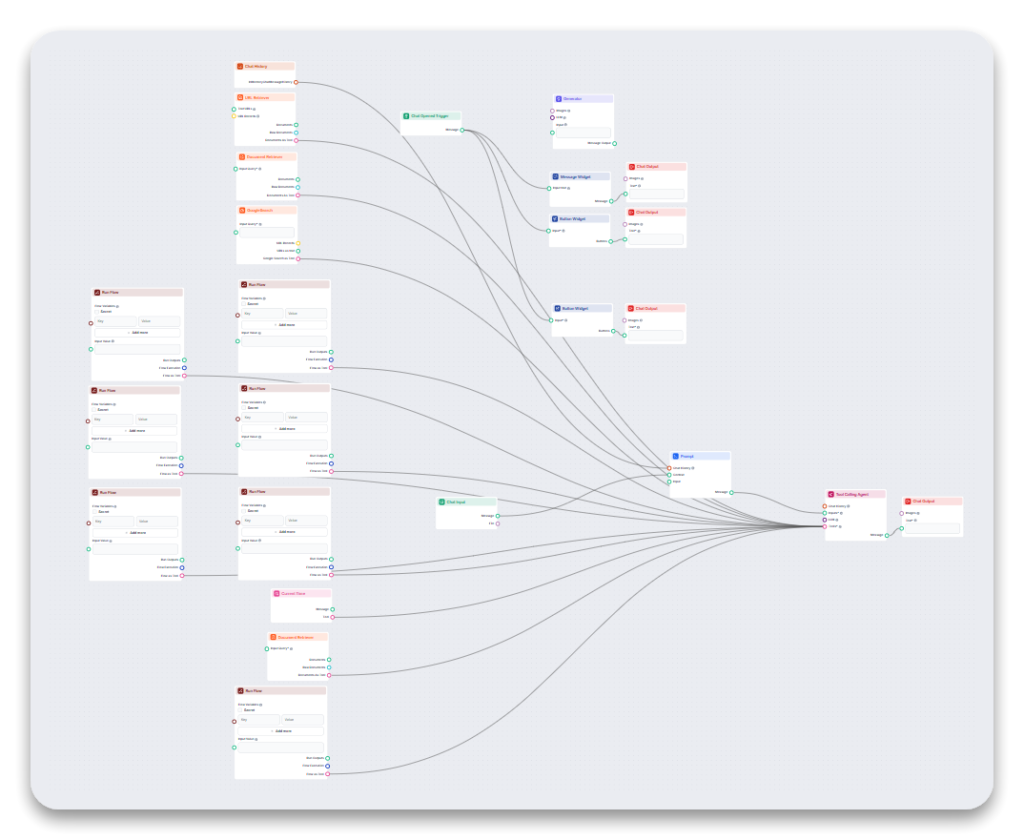Viewport: 1024px width, 840px height.
Task: Click the Chat History node icon
Action: [240, 66]
